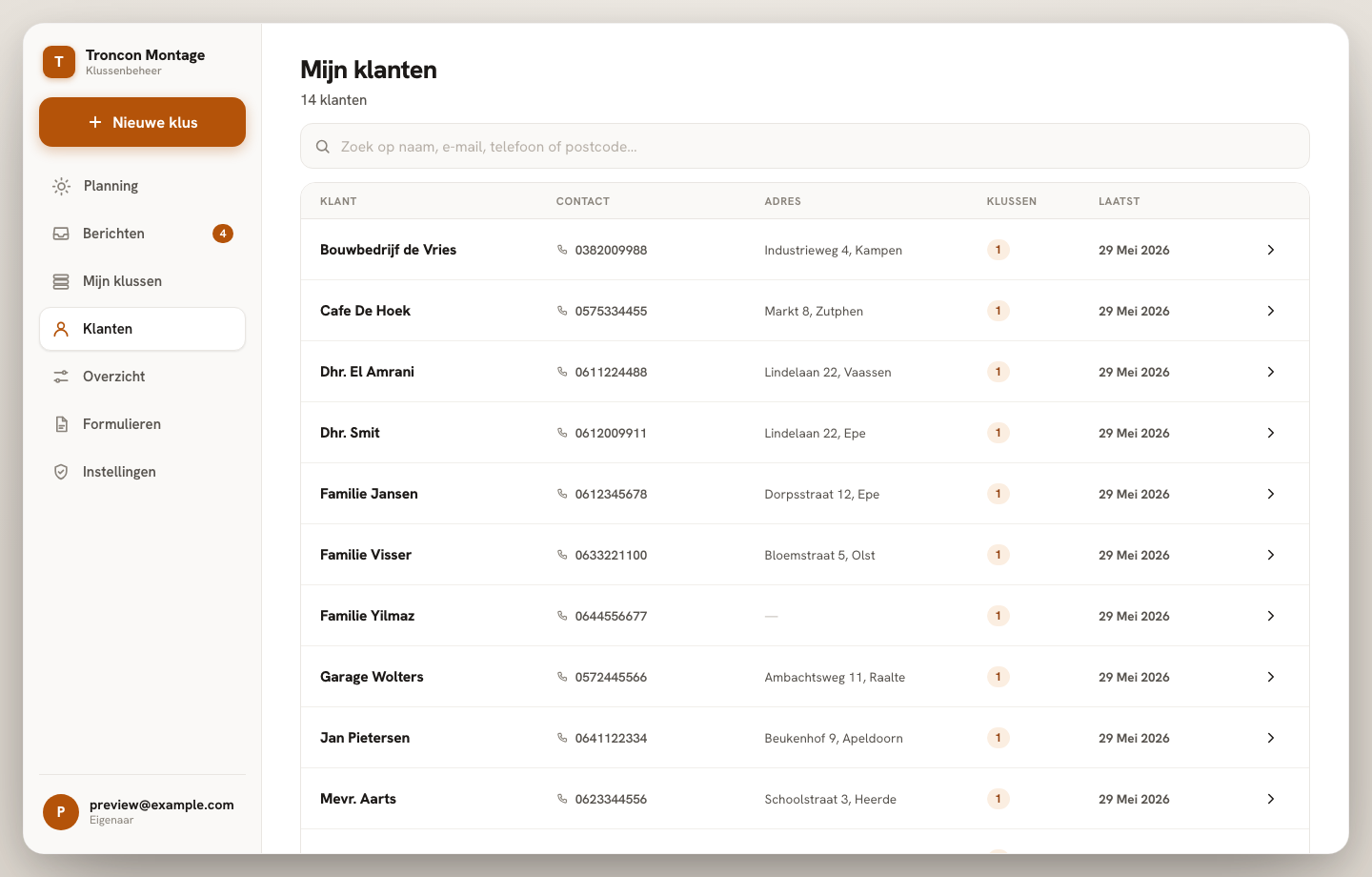
Task: Click the klussen count badge for Dhr. Smit
Action: coord(998,433)
